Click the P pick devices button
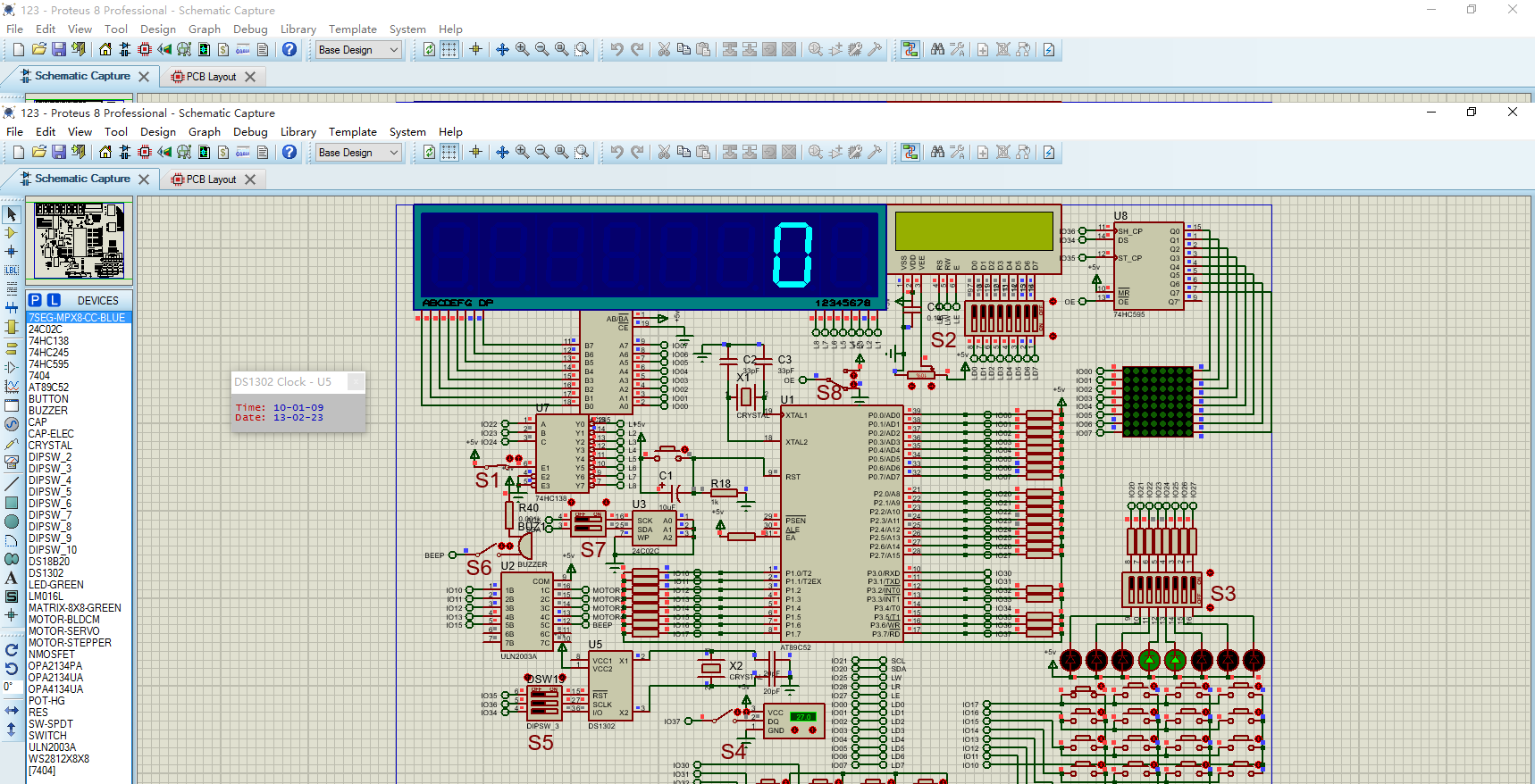1535x784 pixels. (35, 301)
